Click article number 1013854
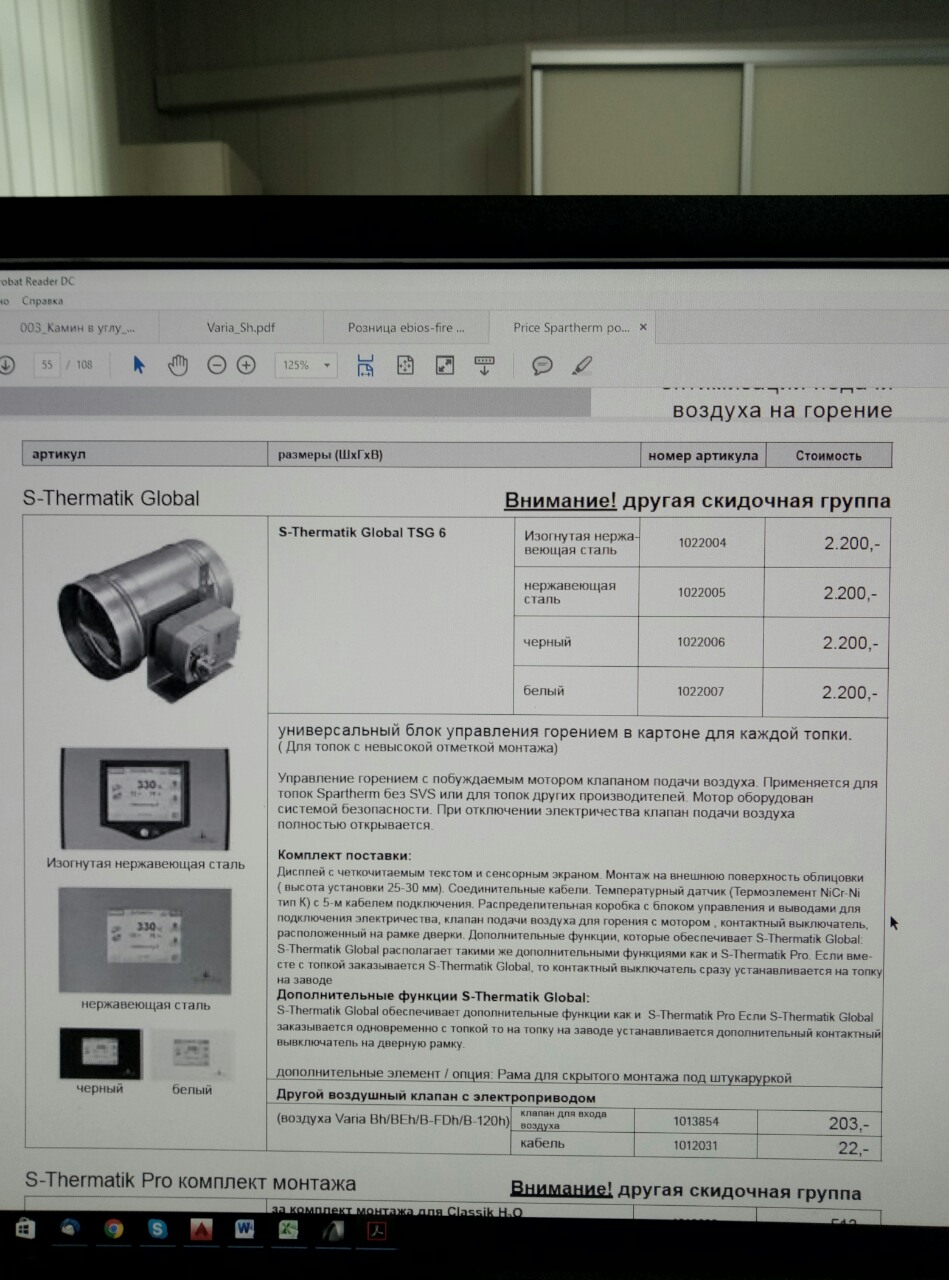 pyautogui.click(x=696, y=1122)
